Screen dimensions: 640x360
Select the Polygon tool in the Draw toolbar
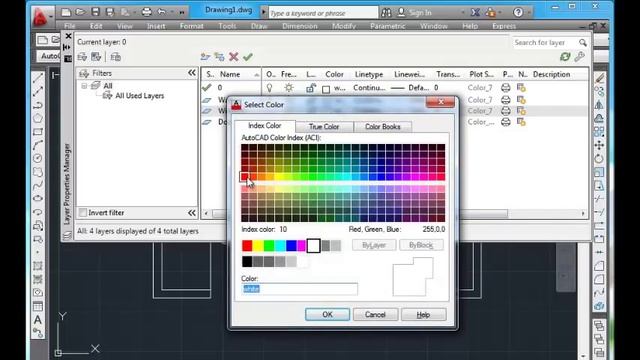tap(38, 118)
